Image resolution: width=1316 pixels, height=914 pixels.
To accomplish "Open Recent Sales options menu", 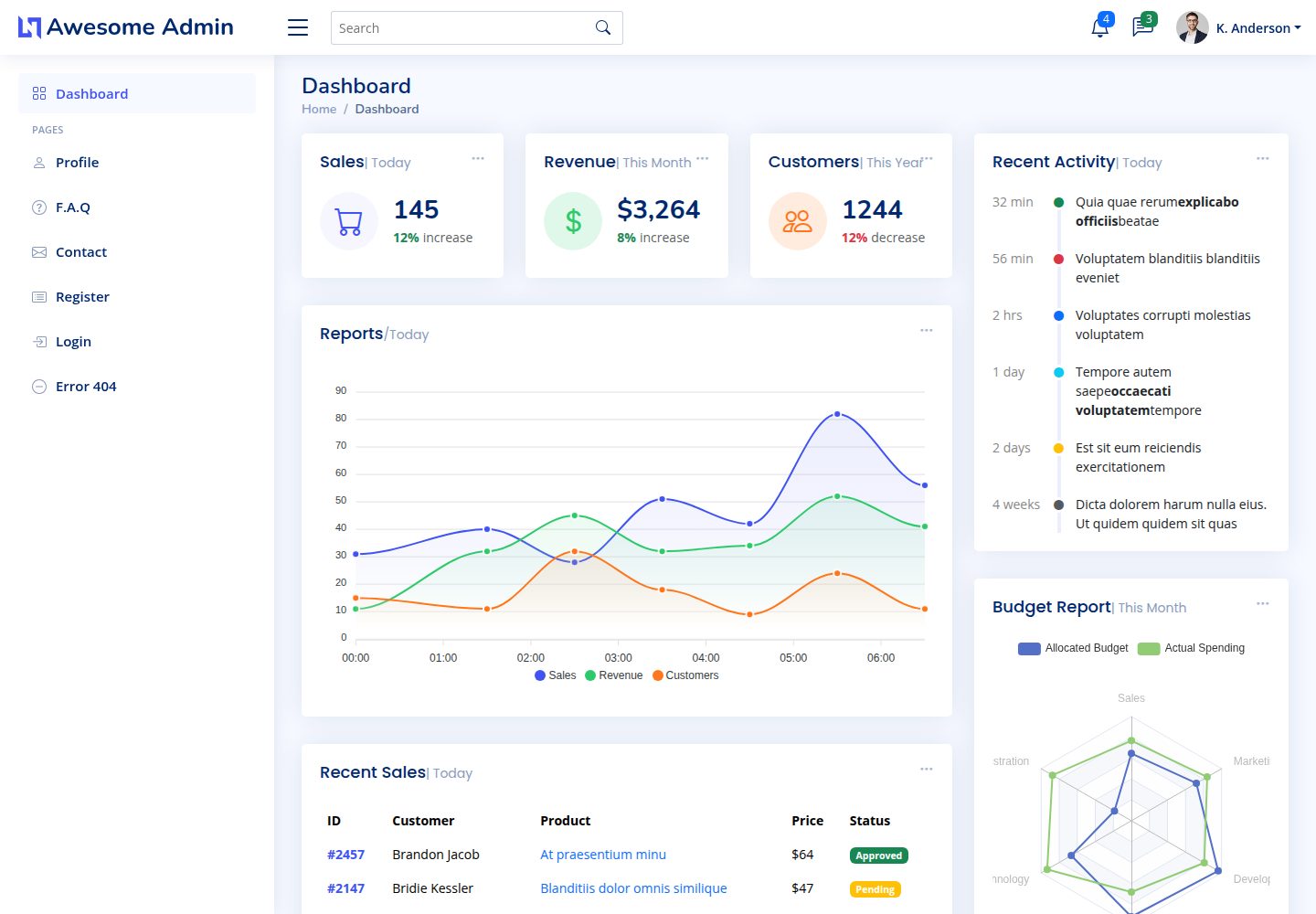I will pyautogui.click(x=927, y=770).
